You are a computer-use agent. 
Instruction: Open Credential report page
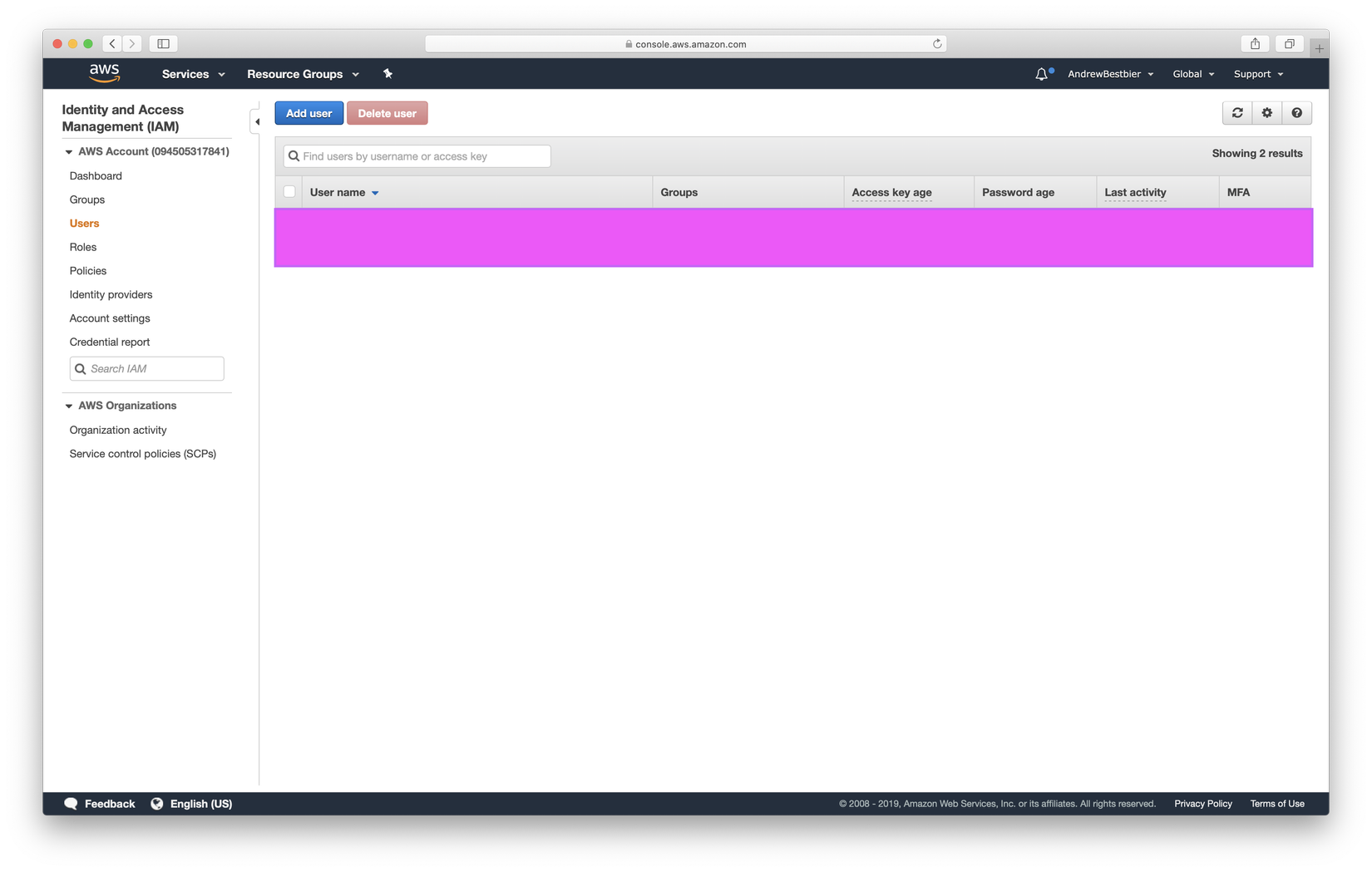point(110,342)
